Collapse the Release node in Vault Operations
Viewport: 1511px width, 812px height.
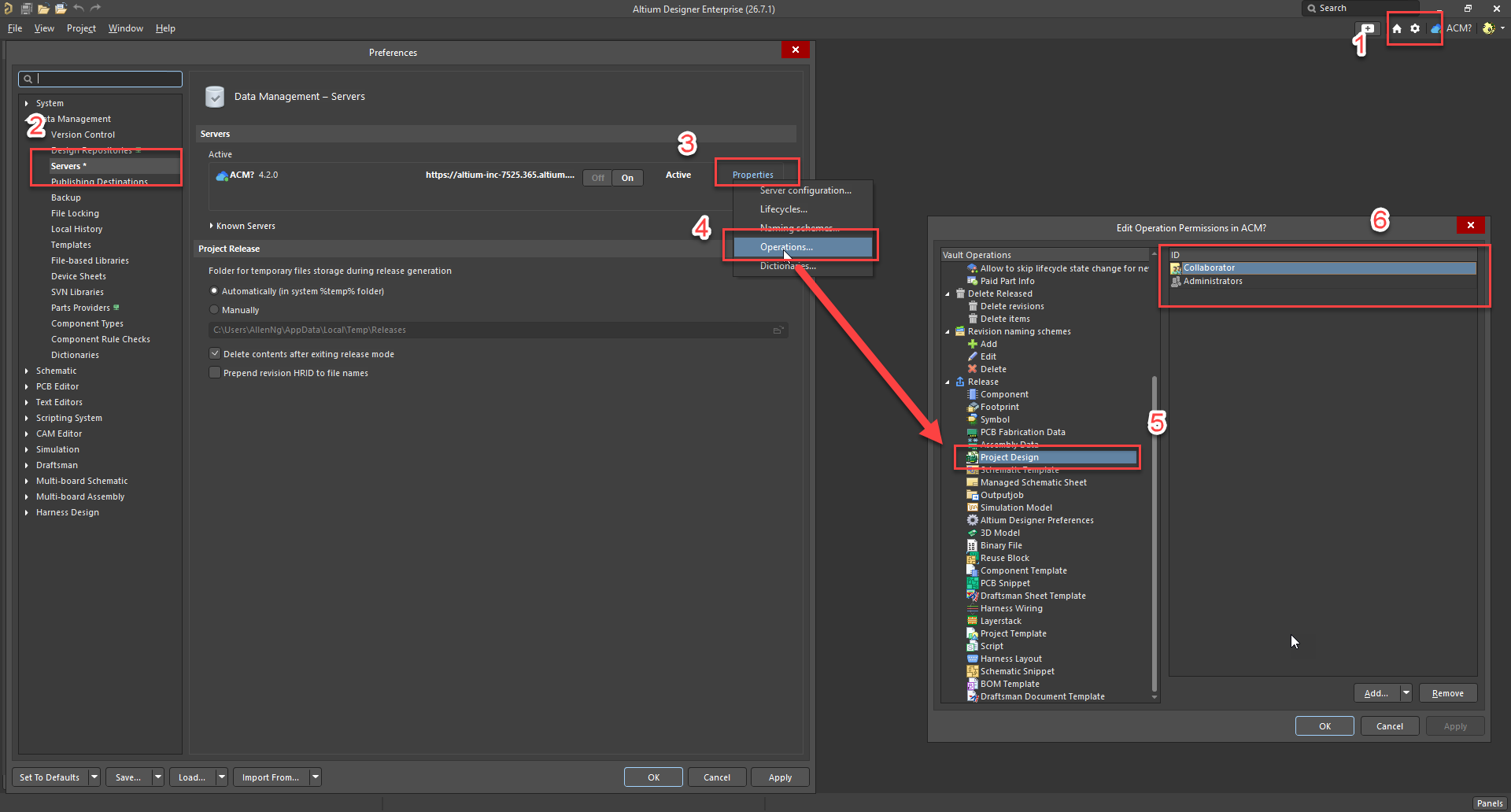[x=948, y=382]
